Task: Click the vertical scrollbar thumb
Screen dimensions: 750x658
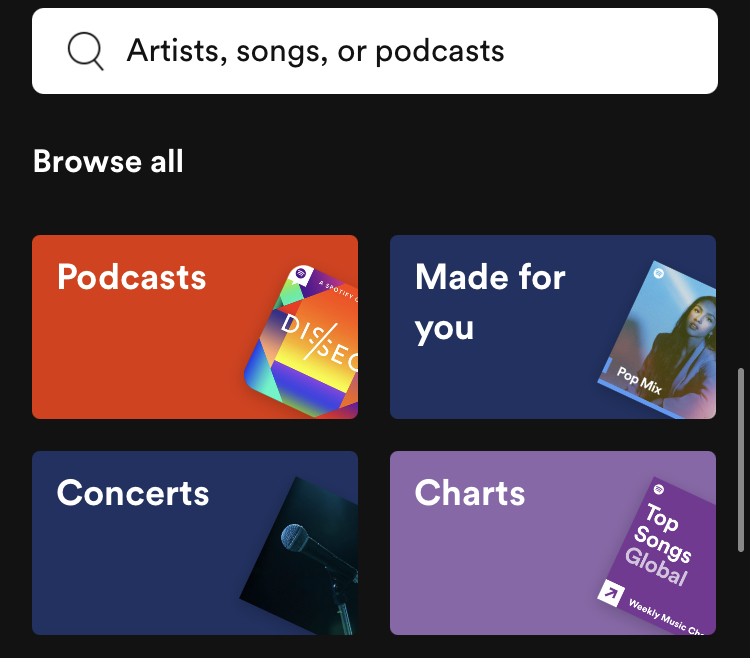Action: (741, 460)
